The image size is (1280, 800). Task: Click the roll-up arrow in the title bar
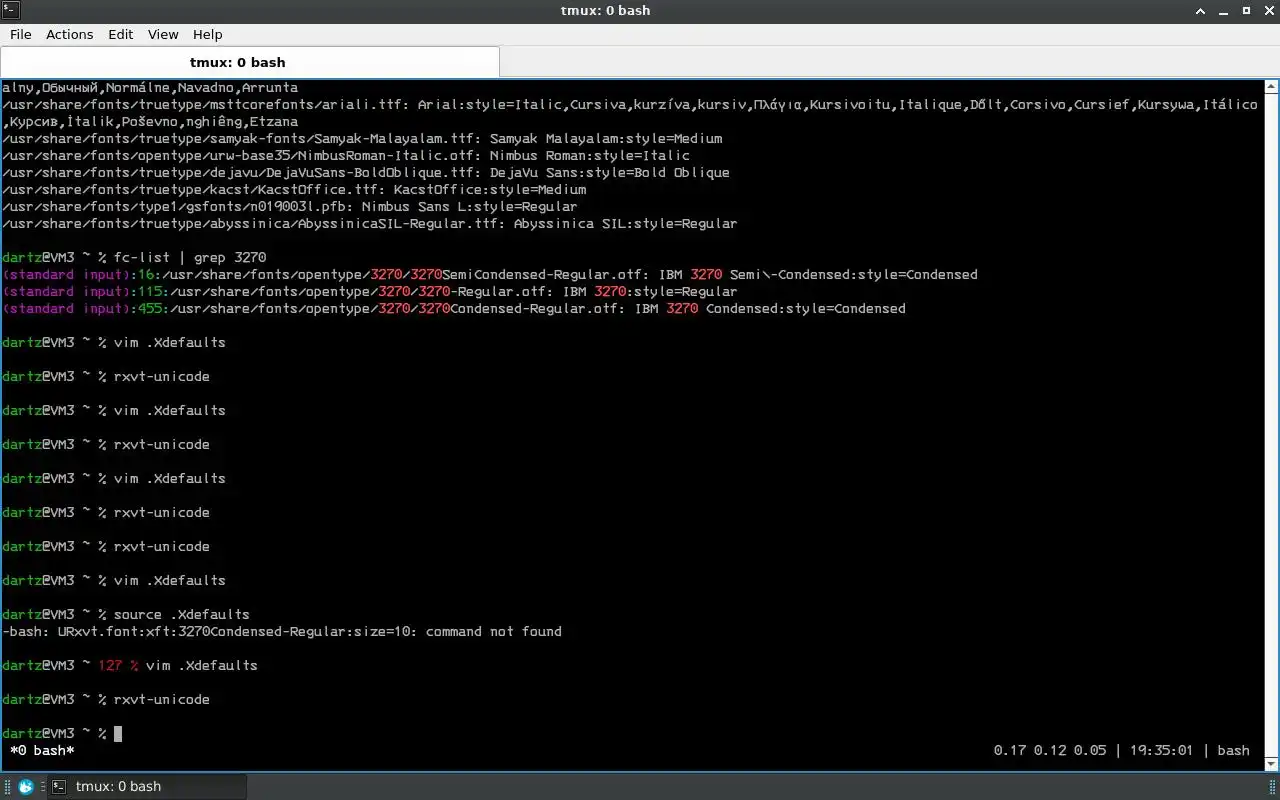point(1200,10)
